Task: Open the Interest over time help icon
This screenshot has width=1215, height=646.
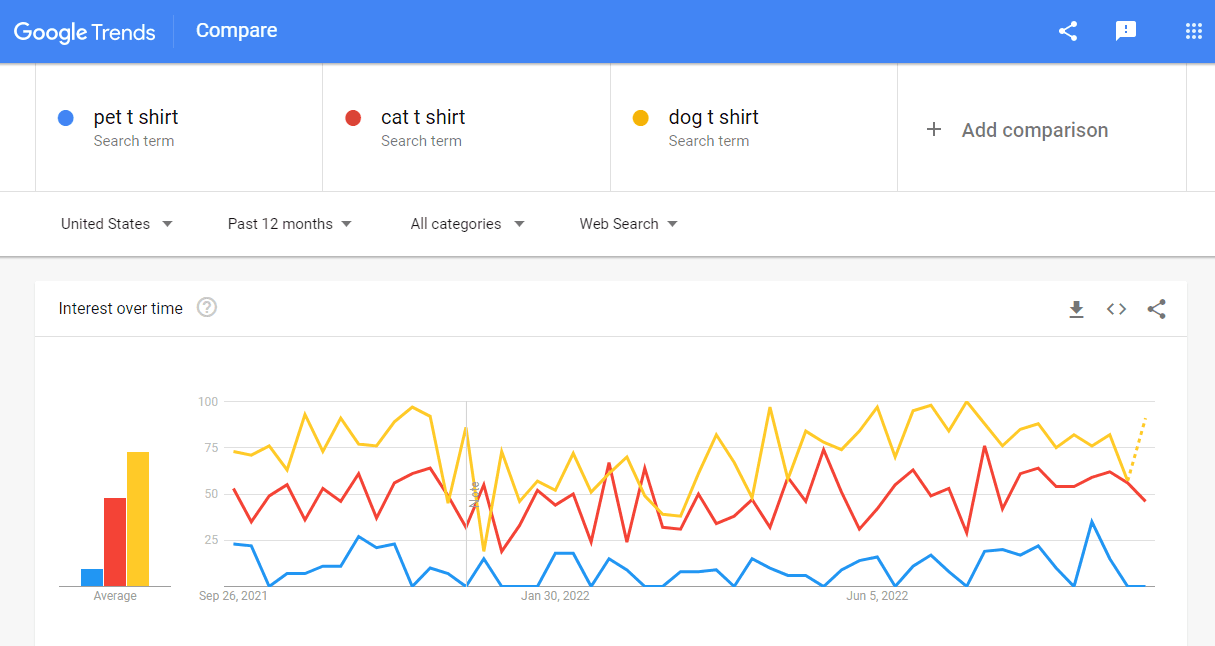Action: click(x=207, y=307)
